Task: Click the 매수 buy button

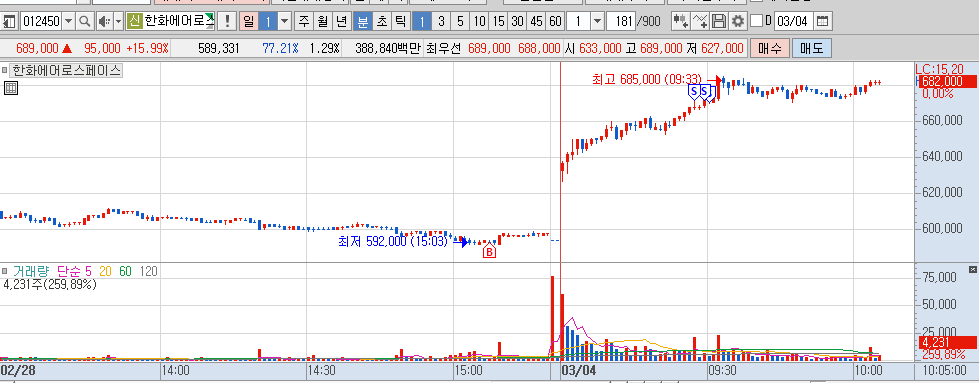Action: [x=770, y=48]
